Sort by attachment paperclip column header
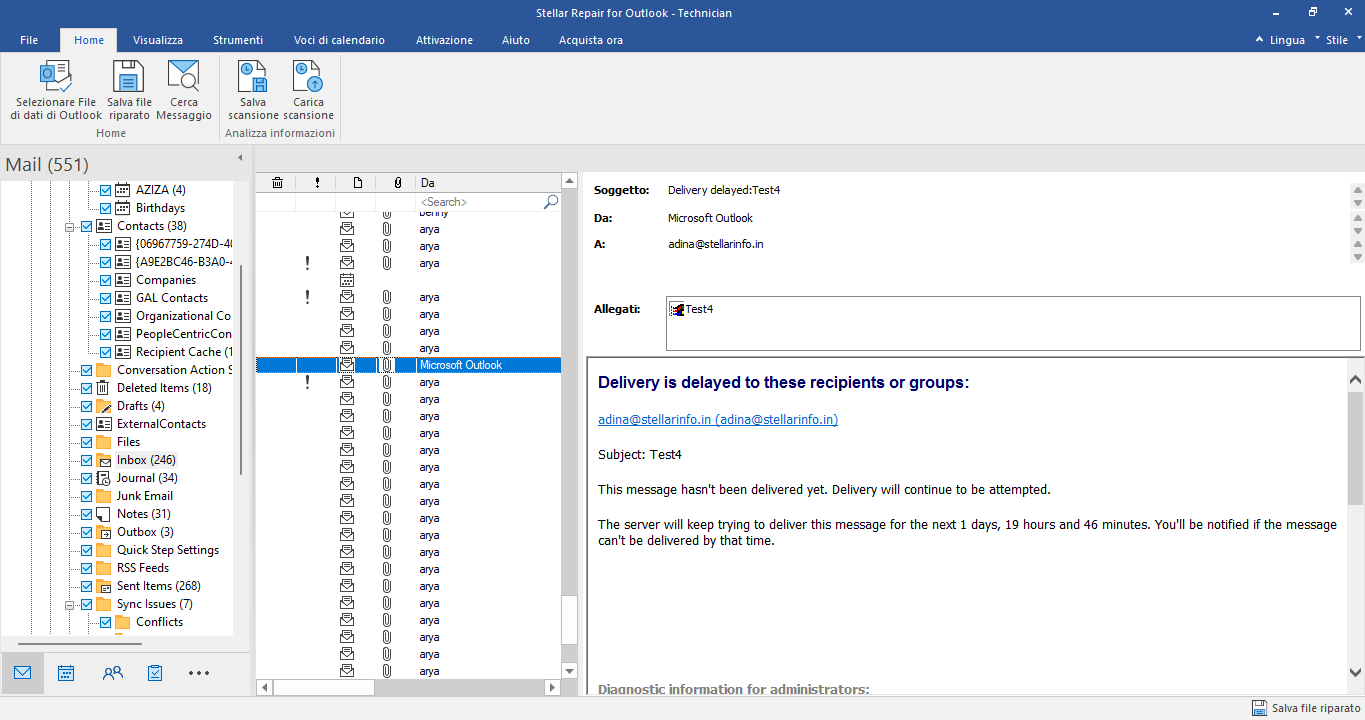Viewport: 1365px width, 720px height. (x=397, y=182)
